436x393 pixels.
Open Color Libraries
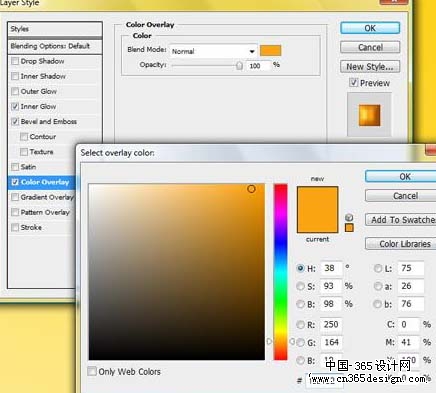pyautogui.click(x=402, y=244)
